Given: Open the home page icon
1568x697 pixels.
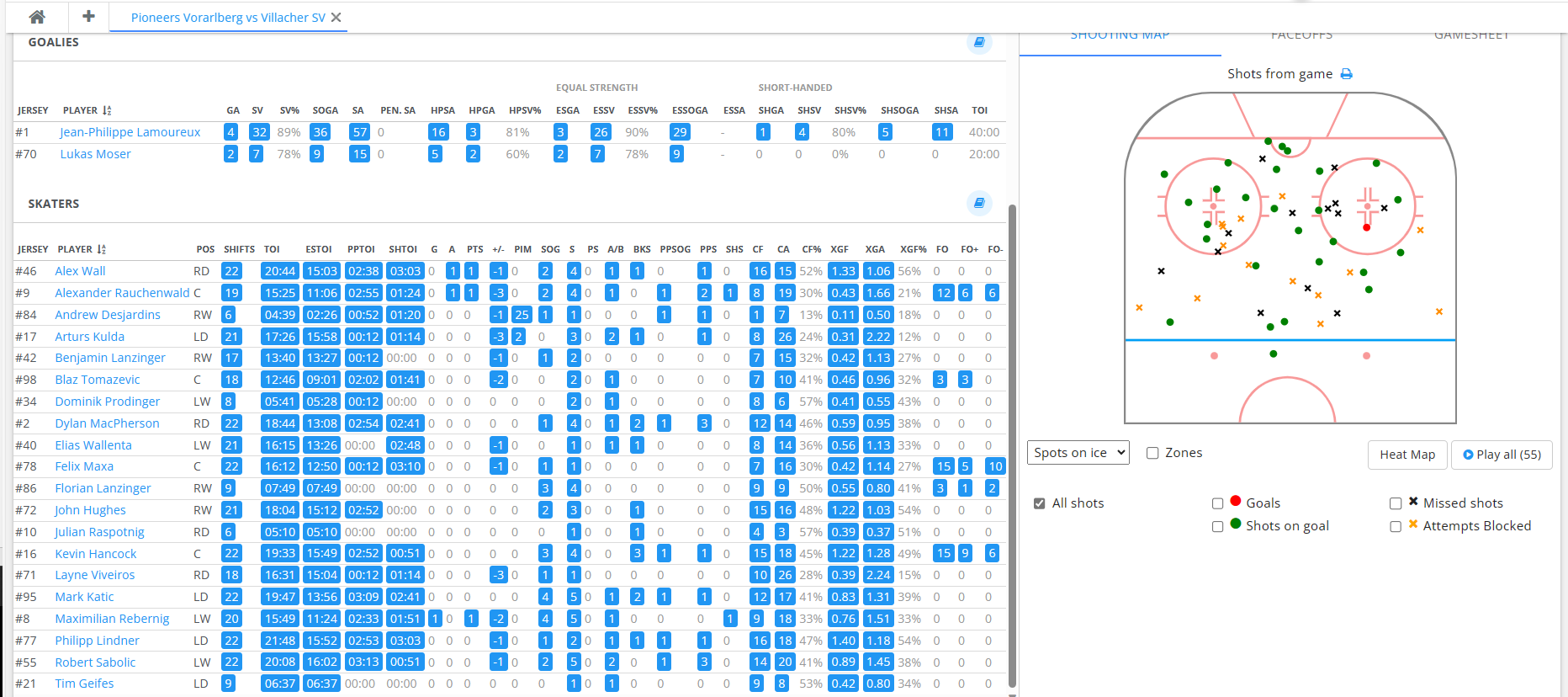Looking at the screenshot, I should coord(37,17).
